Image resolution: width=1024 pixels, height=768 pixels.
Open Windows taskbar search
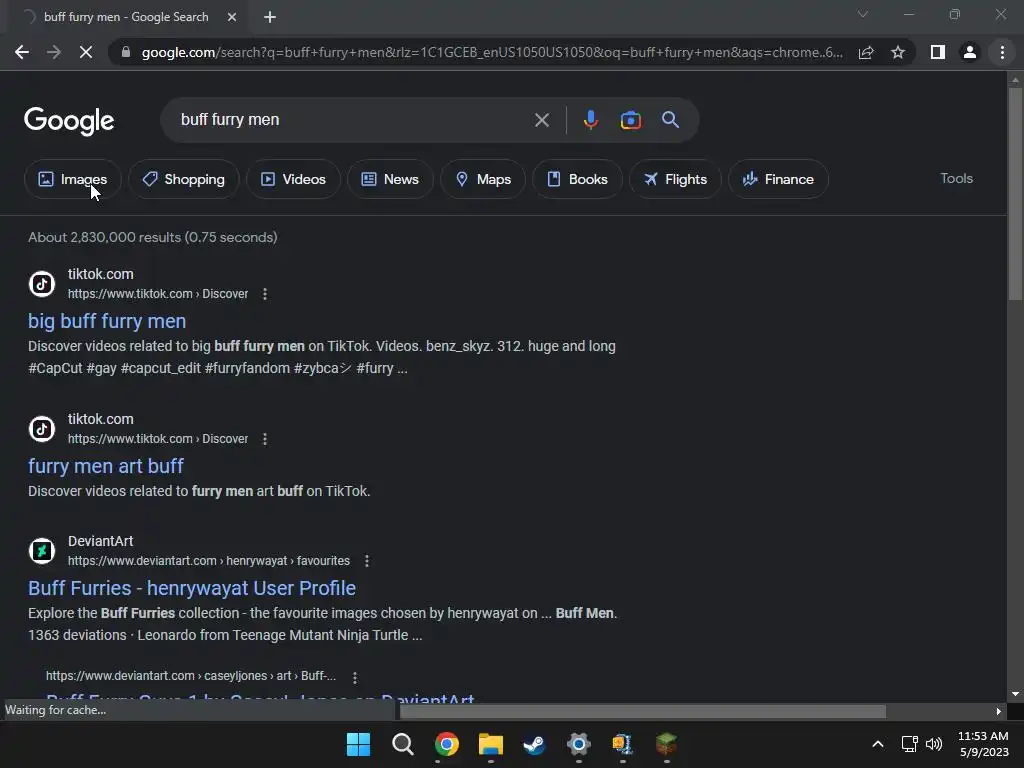tap(402, 744)
